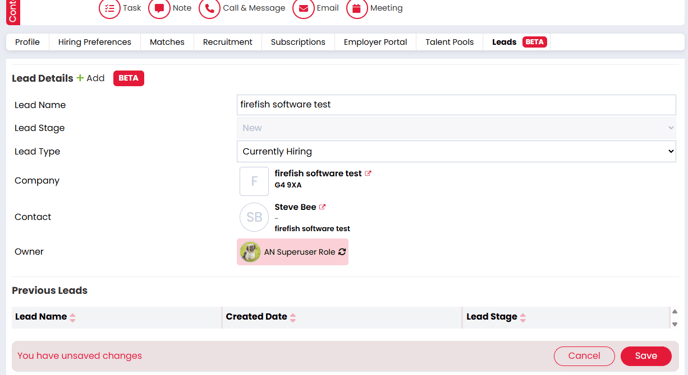This screenshot has height=375, width=688.
Task: Click the BETA badge beside Lead Details
Action: (x=129, y=78)
